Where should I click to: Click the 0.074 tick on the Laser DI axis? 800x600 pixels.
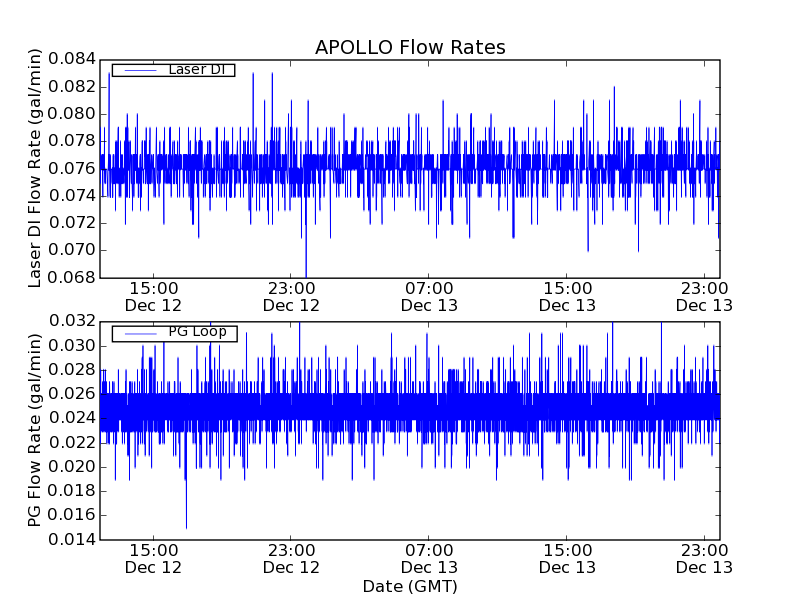click(x=72, y=196)
